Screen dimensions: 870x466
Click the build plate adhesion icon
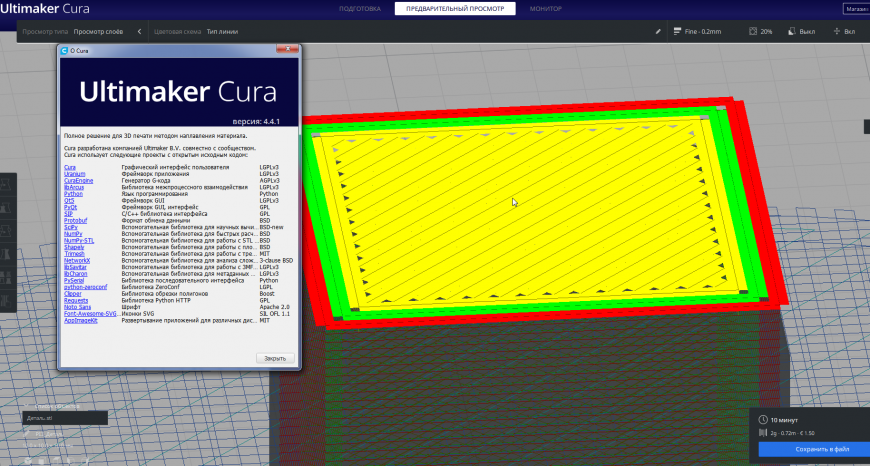[x=837, y=32]
